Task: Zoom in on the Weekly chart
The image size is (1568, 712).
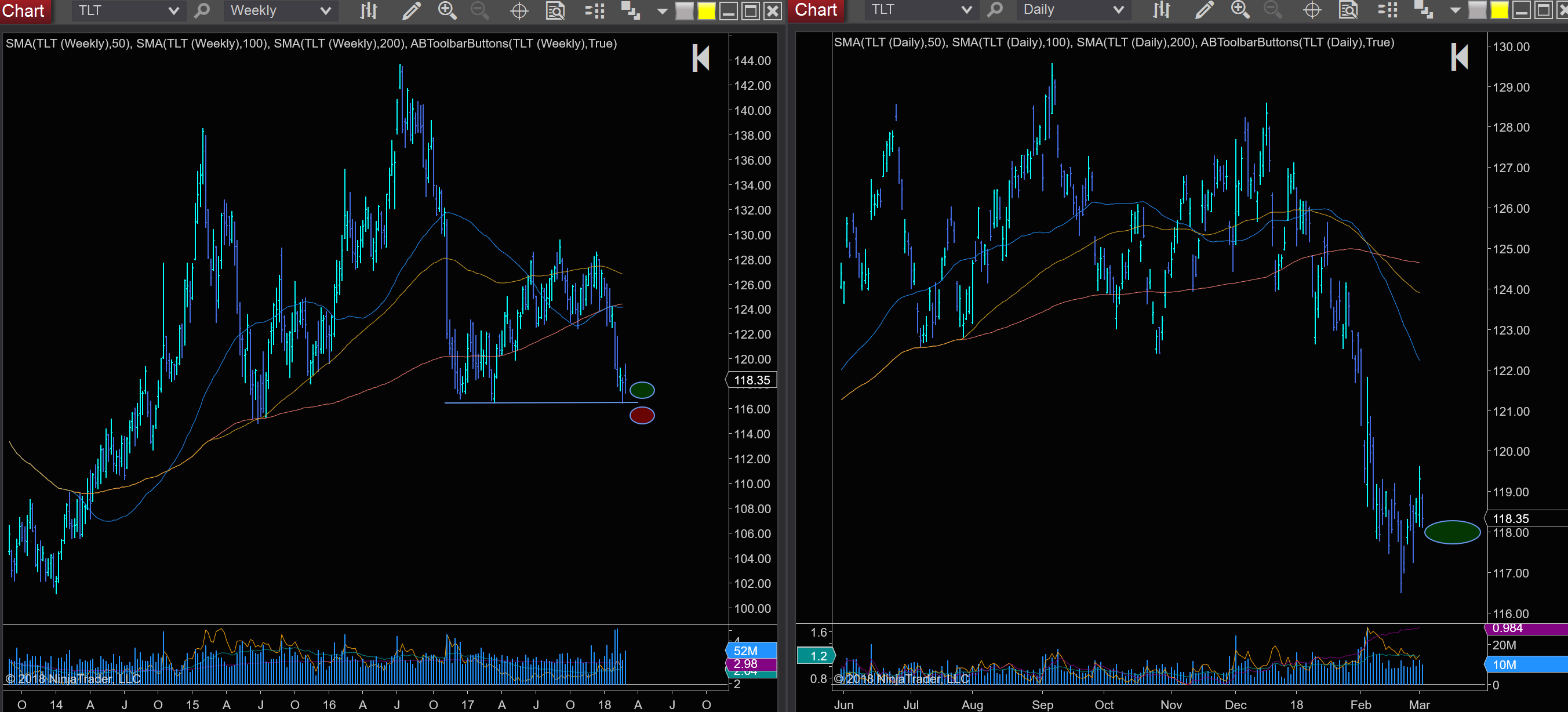Action: (x=448, y=11)
